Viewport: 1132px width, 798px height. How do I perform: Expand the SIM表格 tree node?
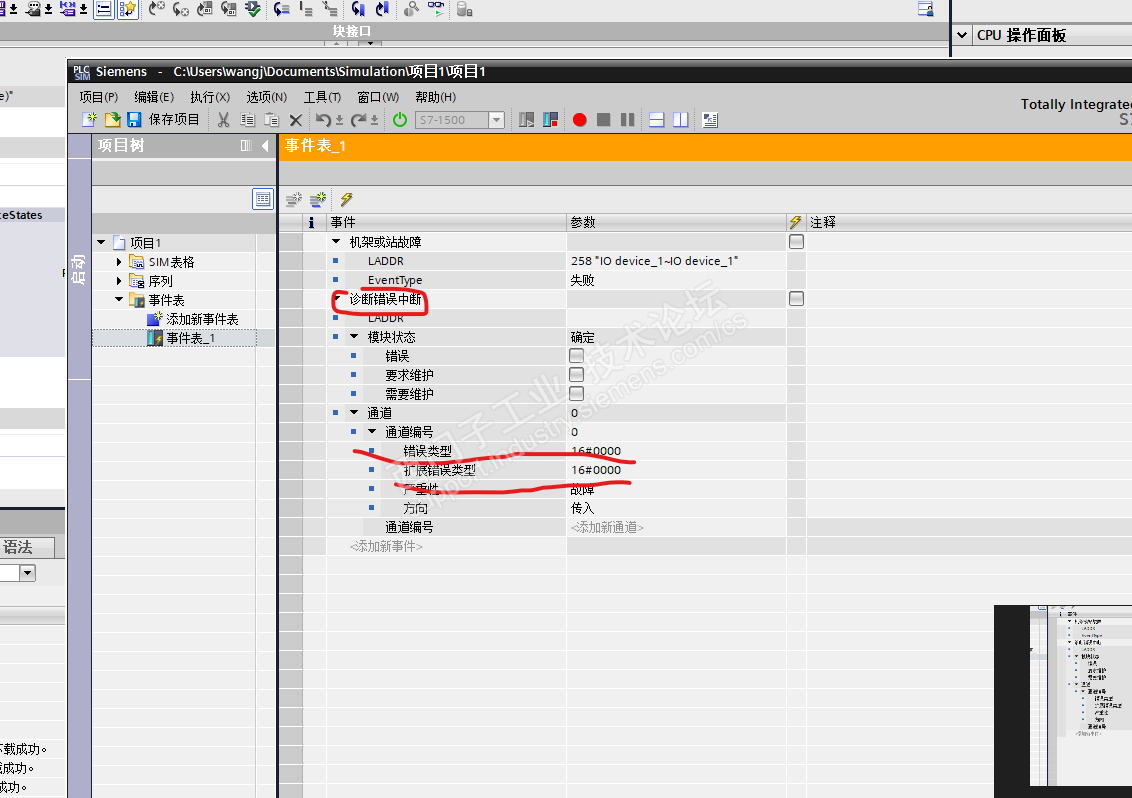[x=119, y=261]
